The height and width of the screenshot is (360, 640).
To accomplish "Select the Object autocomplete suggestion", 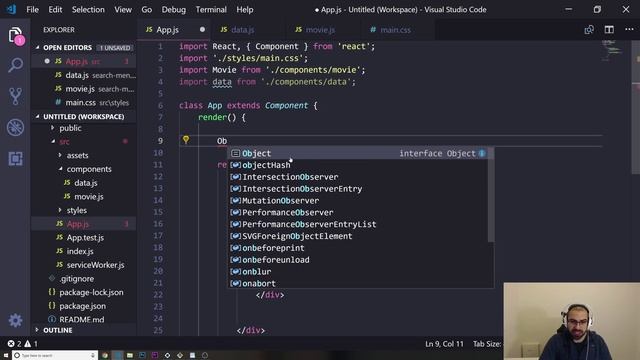I will pyautogui.click(x=359, y=153).
